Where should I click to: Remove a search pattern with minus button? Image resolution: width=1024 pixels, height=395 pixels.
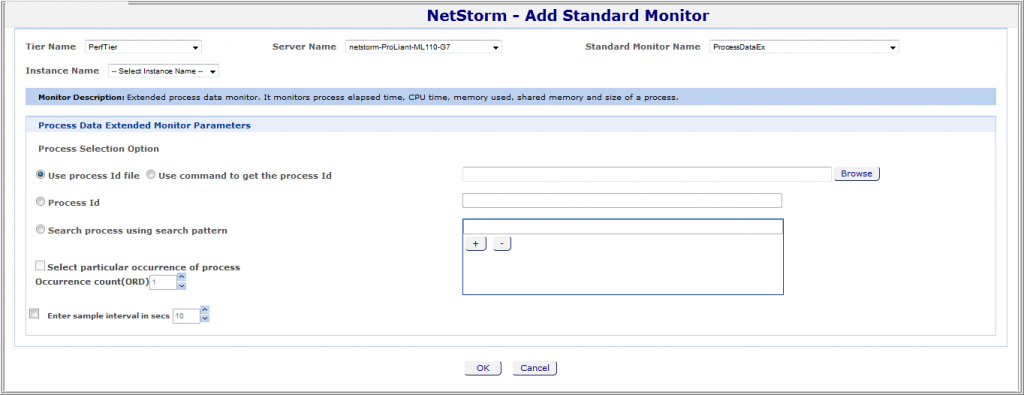(x=502, y=244)
